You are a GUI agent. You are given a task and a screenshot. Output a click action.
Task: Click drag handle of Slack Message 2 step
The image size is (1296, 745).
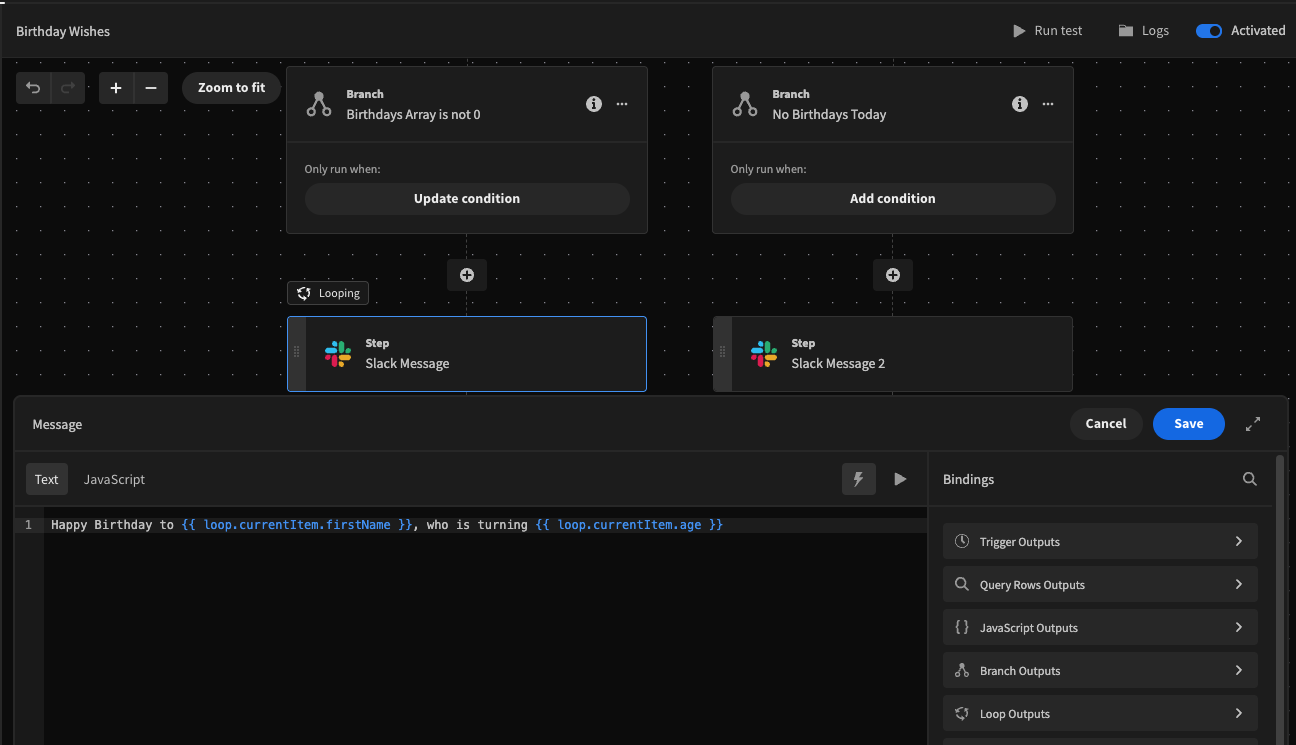tap(722, 353)
